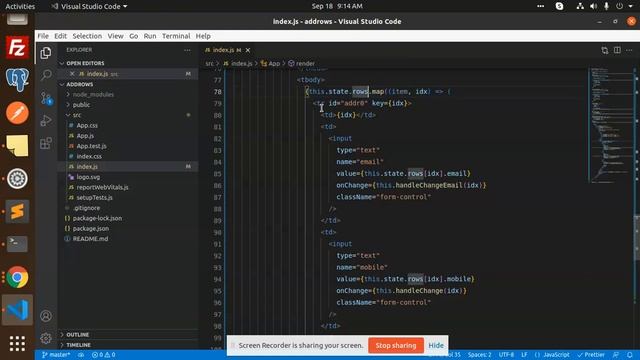
Task: Open errors and warnings status indicator
Action: point(103,355)
